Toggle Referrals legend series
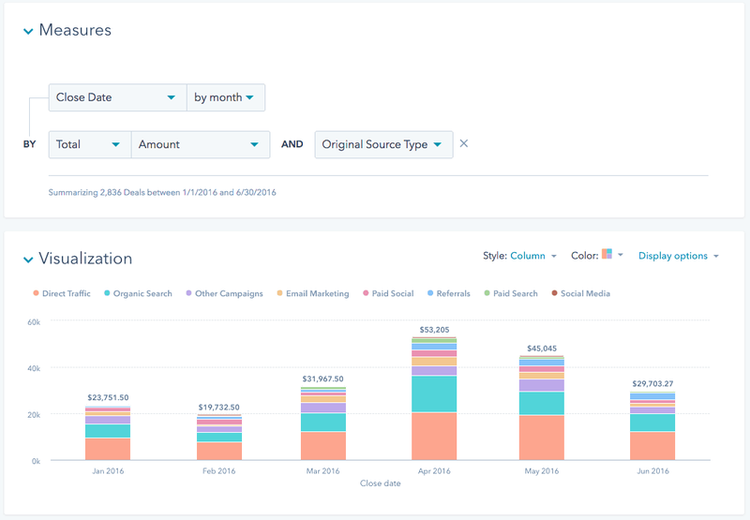The image size is (750, 520). [449, 293]
